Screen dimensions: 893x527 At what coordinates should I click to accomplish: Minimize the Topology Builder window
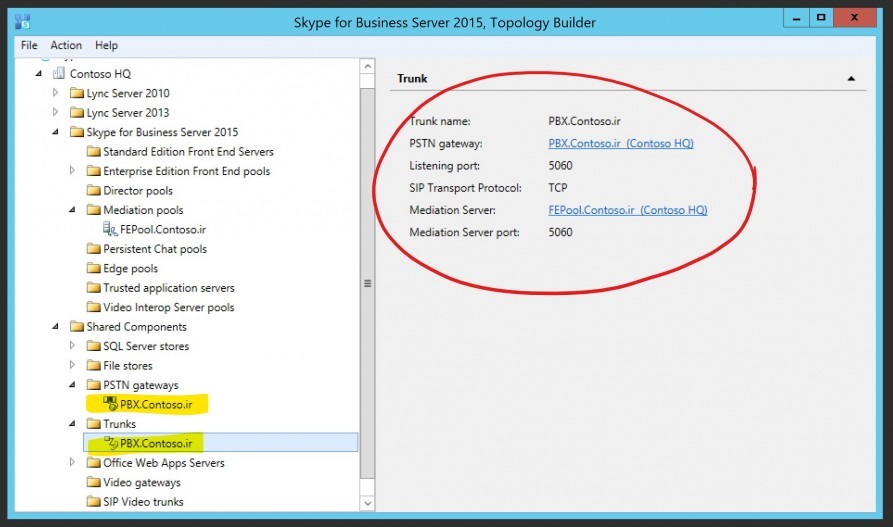(x=796, y=18)
